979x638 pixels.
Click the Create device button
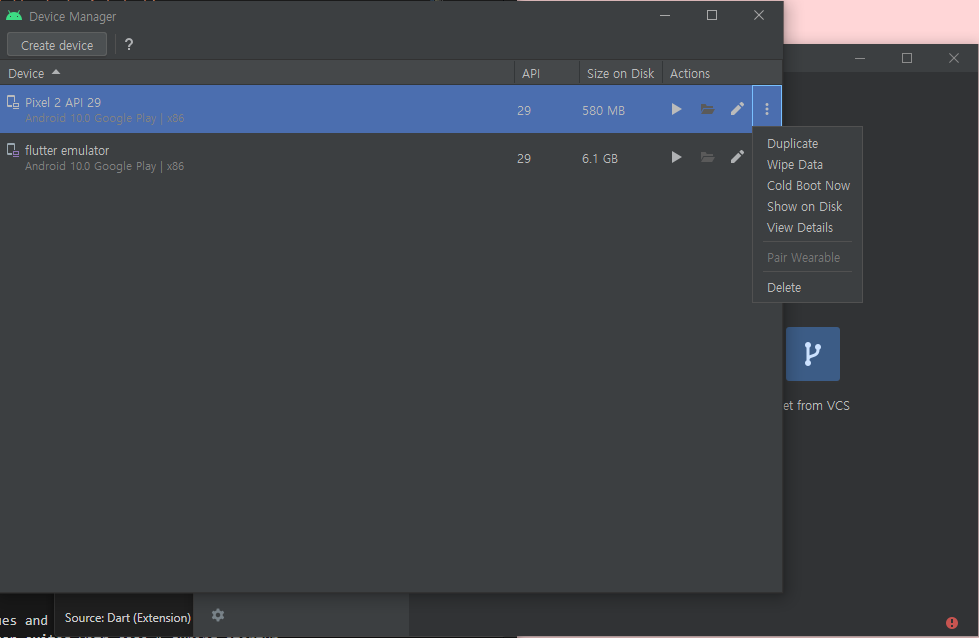click(x=57, y=45)
